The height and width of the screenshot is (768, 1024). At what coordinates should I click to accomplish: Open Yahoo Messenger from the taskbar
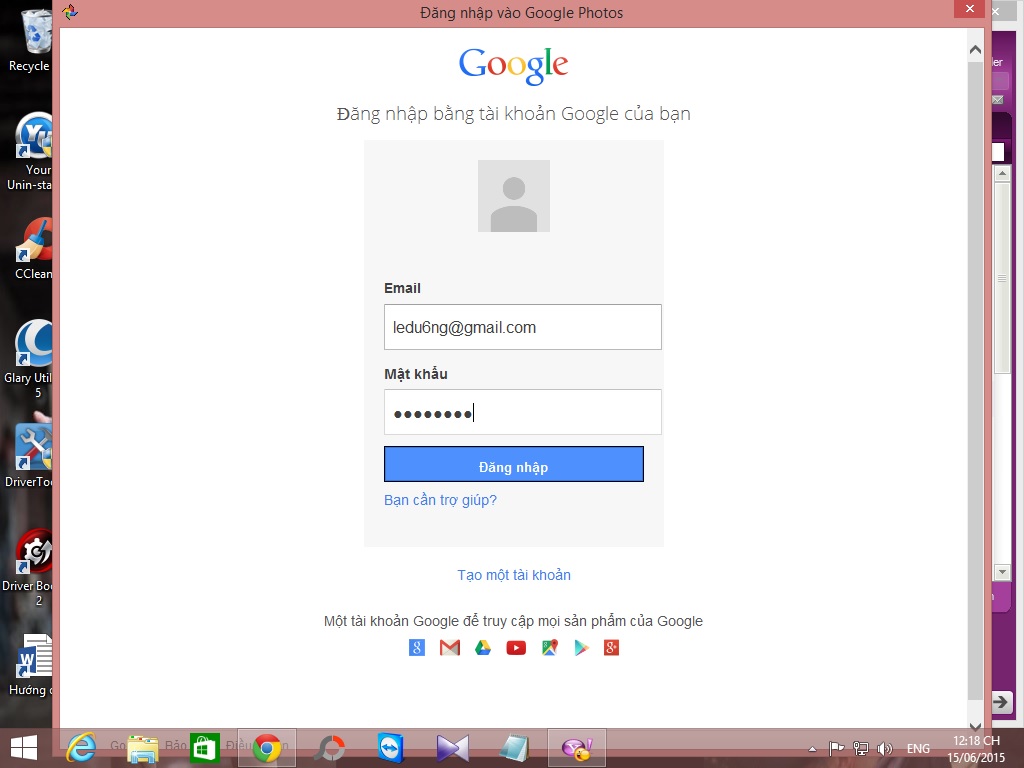pos(577,748)
